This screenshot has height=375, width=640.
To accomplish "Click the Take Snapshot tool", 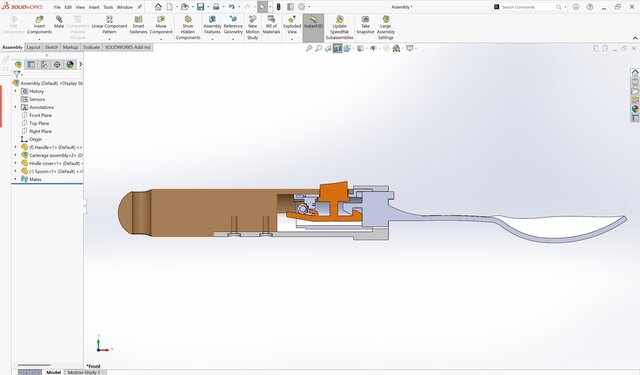I will point(365,25).
